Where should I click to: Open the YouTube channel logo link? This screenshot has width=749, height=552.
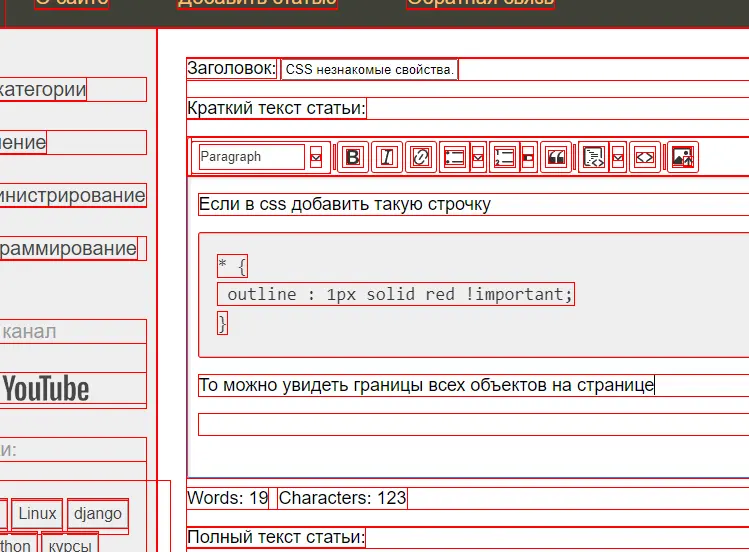[46, 389]
